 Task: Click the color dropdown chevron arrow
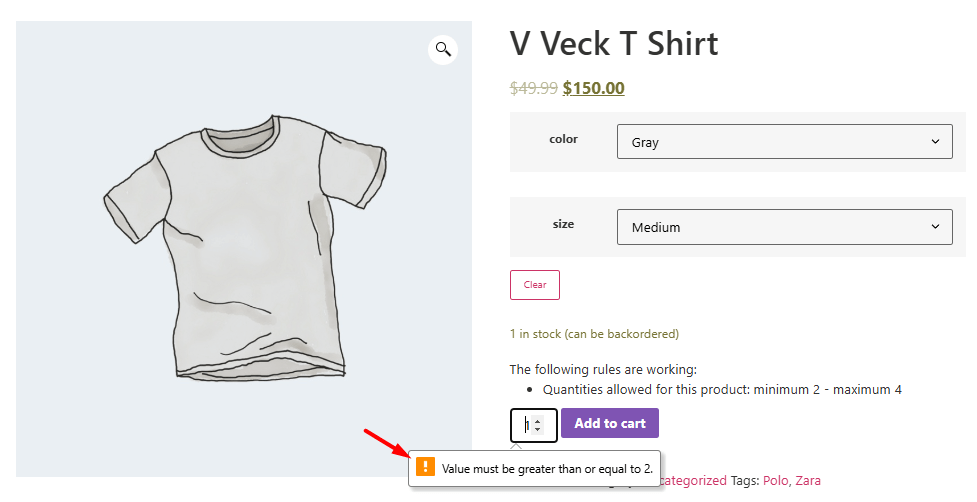(x=935, y=142)
